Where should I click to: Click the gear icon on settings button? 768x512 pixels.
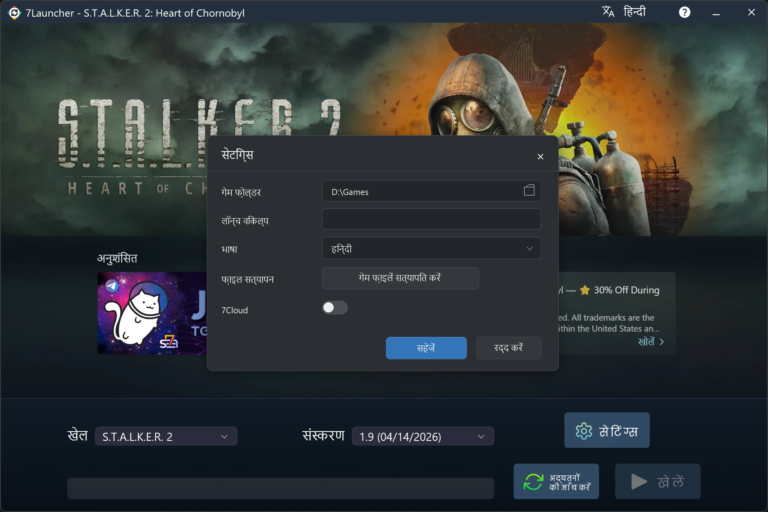coord(583,431)
